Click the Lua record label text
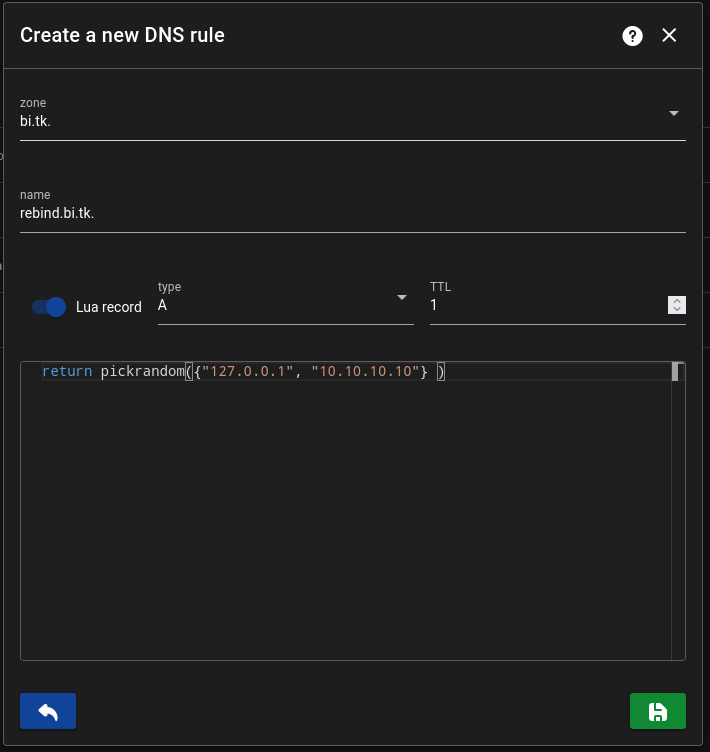710x752 pixels. [x=109, y=307]
